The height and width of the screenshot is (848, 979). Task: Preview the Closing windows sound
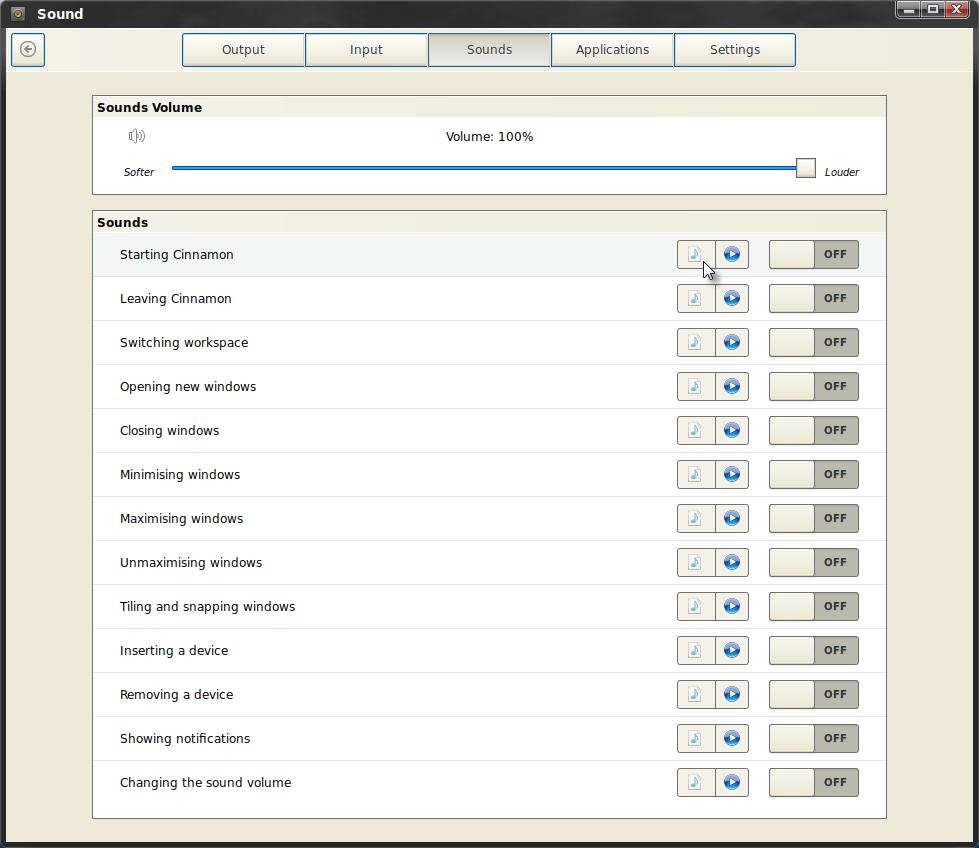(732, 430)
